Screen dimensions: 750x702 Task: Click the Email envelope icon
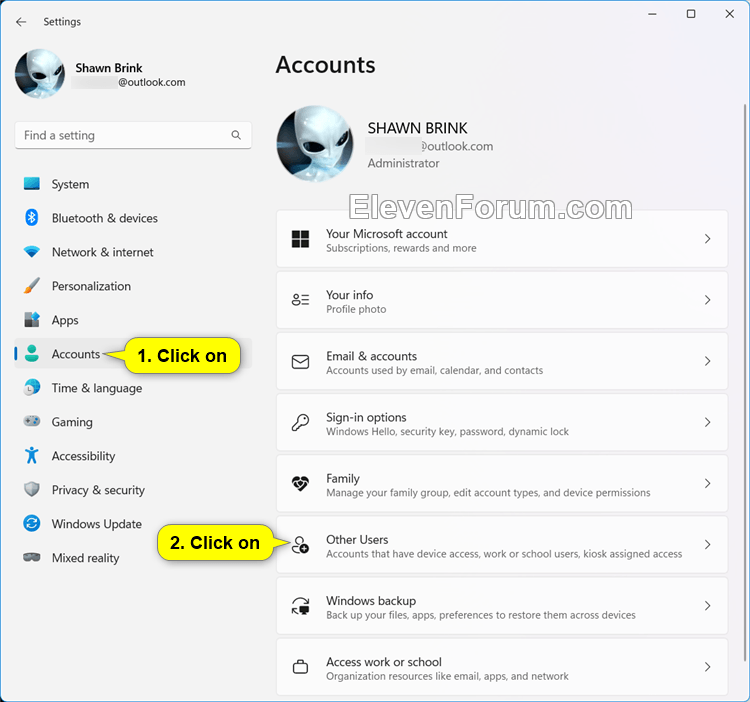[x=300, y=362]
